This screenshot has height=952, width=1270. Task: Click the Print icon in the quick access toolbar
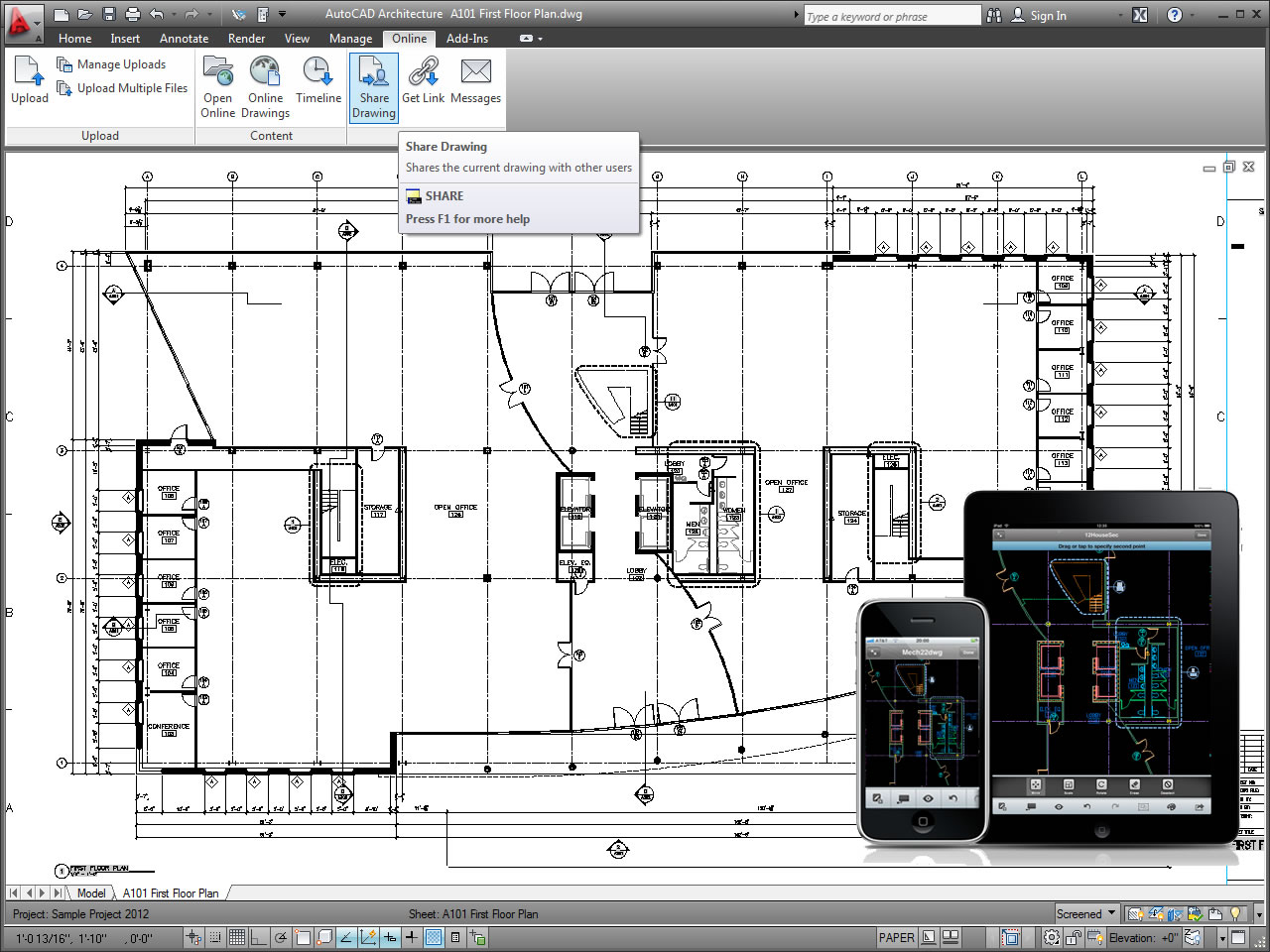pos(132,14)
